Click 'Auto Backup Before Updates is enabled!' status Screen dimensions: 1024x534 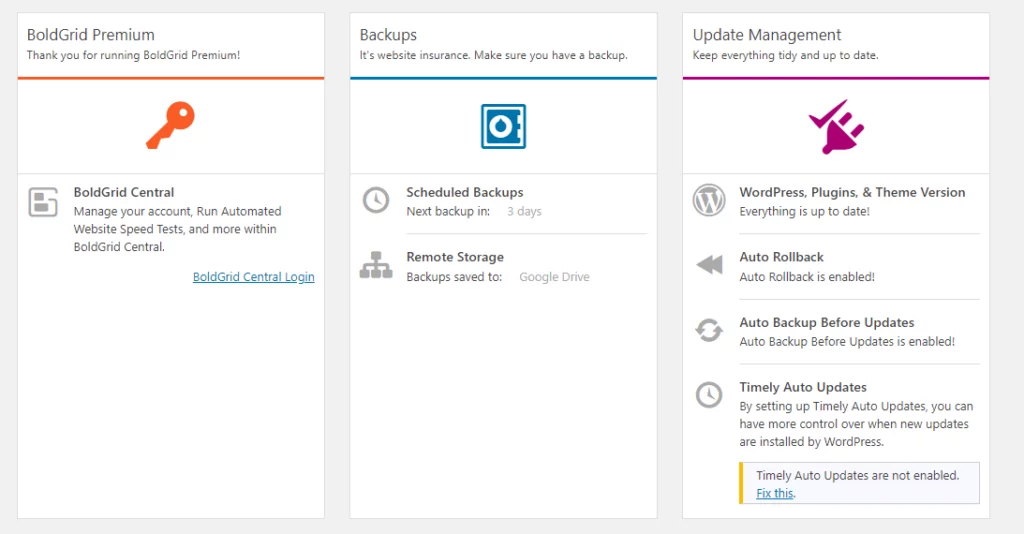click(847, 341)
